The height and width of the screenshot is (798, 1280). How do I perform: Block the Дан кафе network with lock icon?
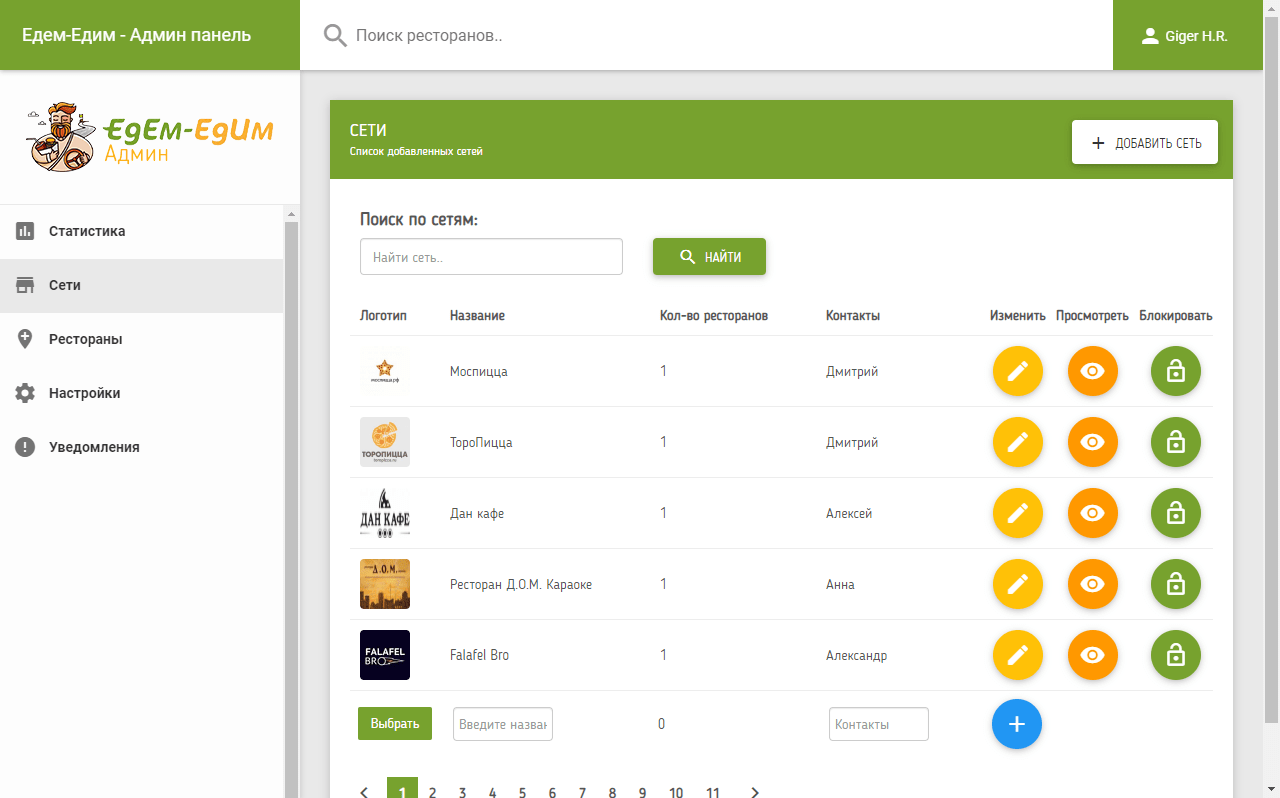1176,513
